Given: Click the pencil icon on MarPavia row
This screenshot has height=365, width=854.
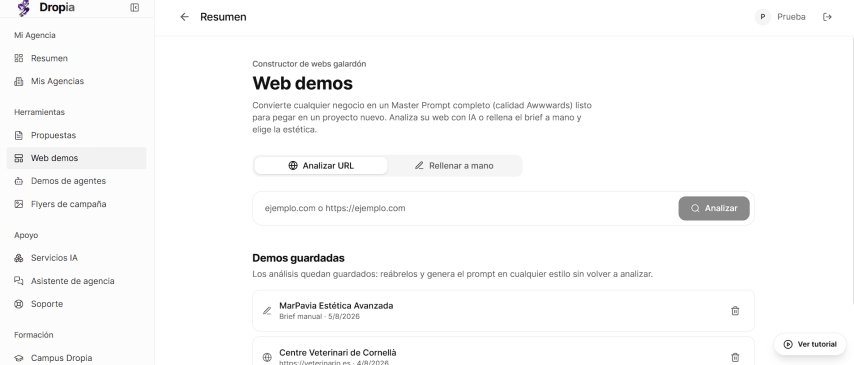Looking at the screenshot, I should click(267, 311).
